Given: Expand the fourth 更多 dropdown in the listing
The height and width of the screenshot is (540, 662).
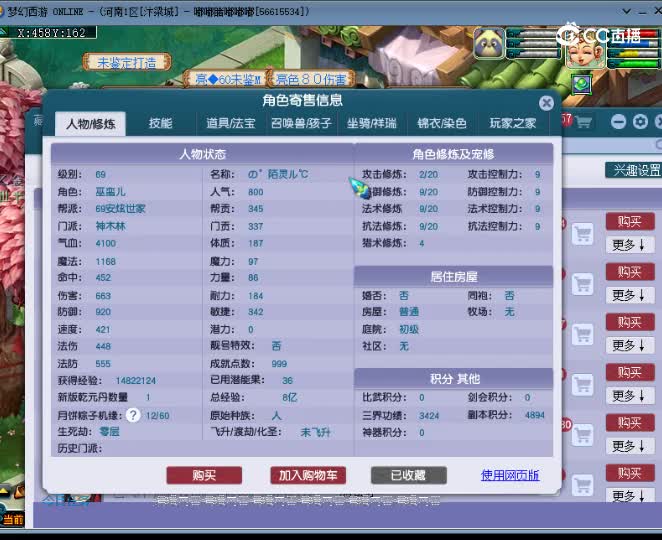Looking at the screenshot, I should tap(630, 396).
